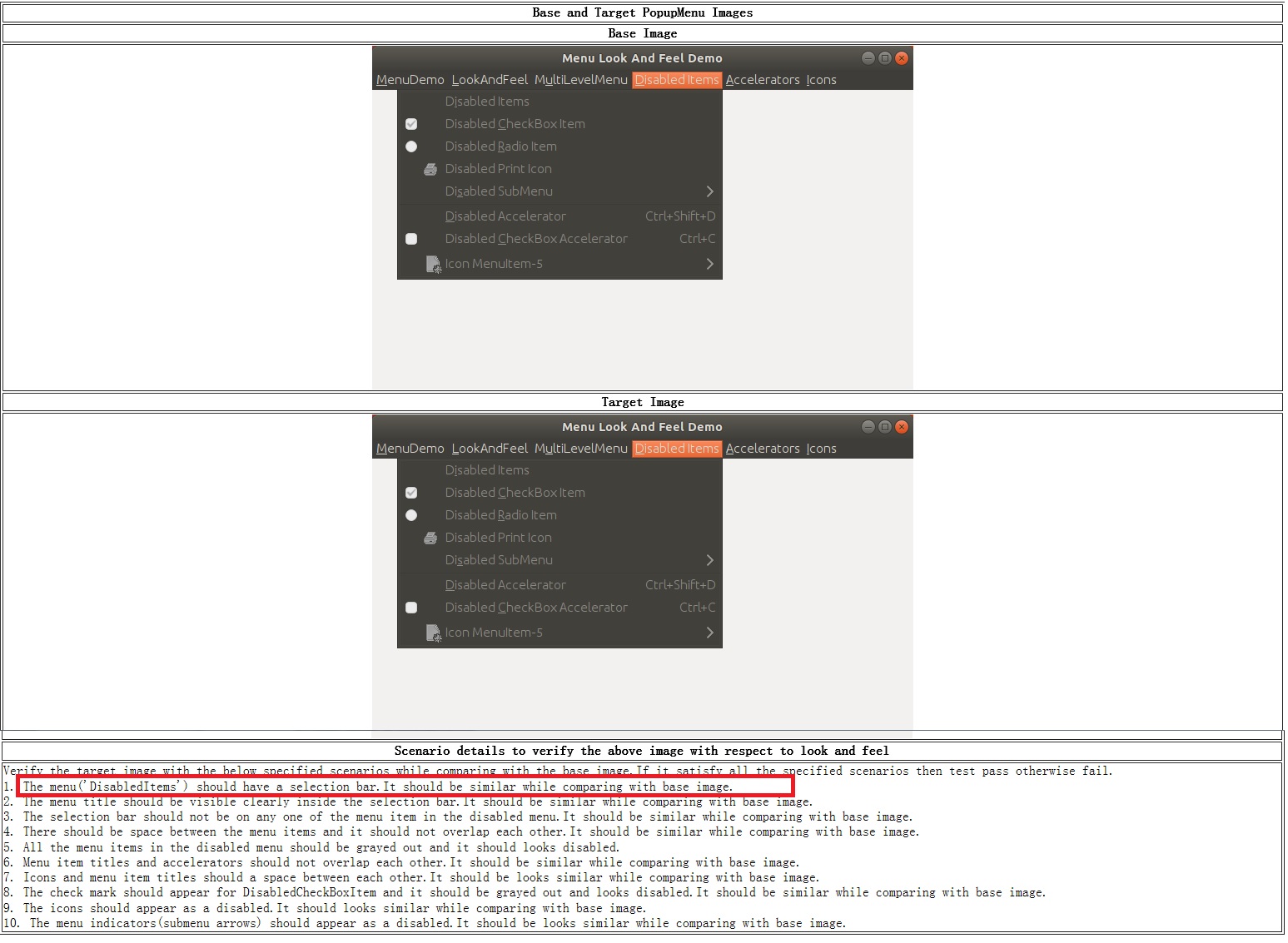Expand Icon MenuItem-5 submenu arrow in target image
This screenshot has width=1288, height=943.
click(709, 633)
